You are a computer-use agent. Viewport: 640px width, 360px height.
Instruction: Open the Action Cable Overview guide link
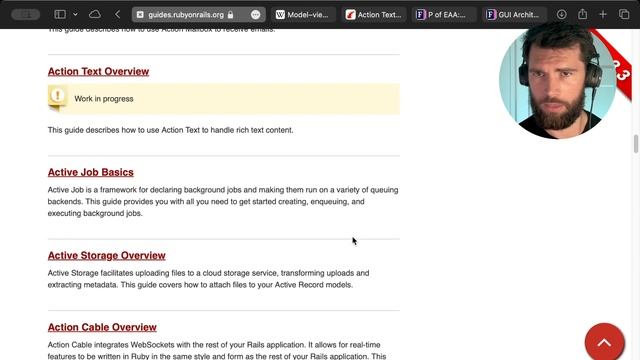pyautogui.click(x=102, y=327)
